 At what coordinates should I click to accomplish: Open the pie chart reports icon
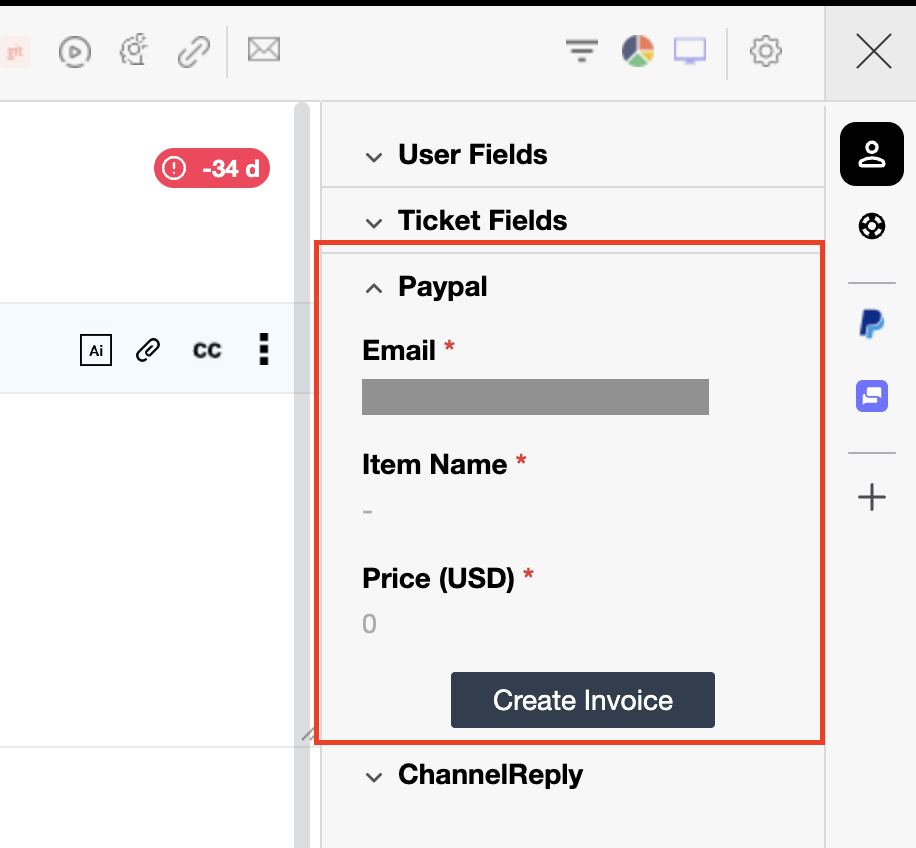coord(637,50)
